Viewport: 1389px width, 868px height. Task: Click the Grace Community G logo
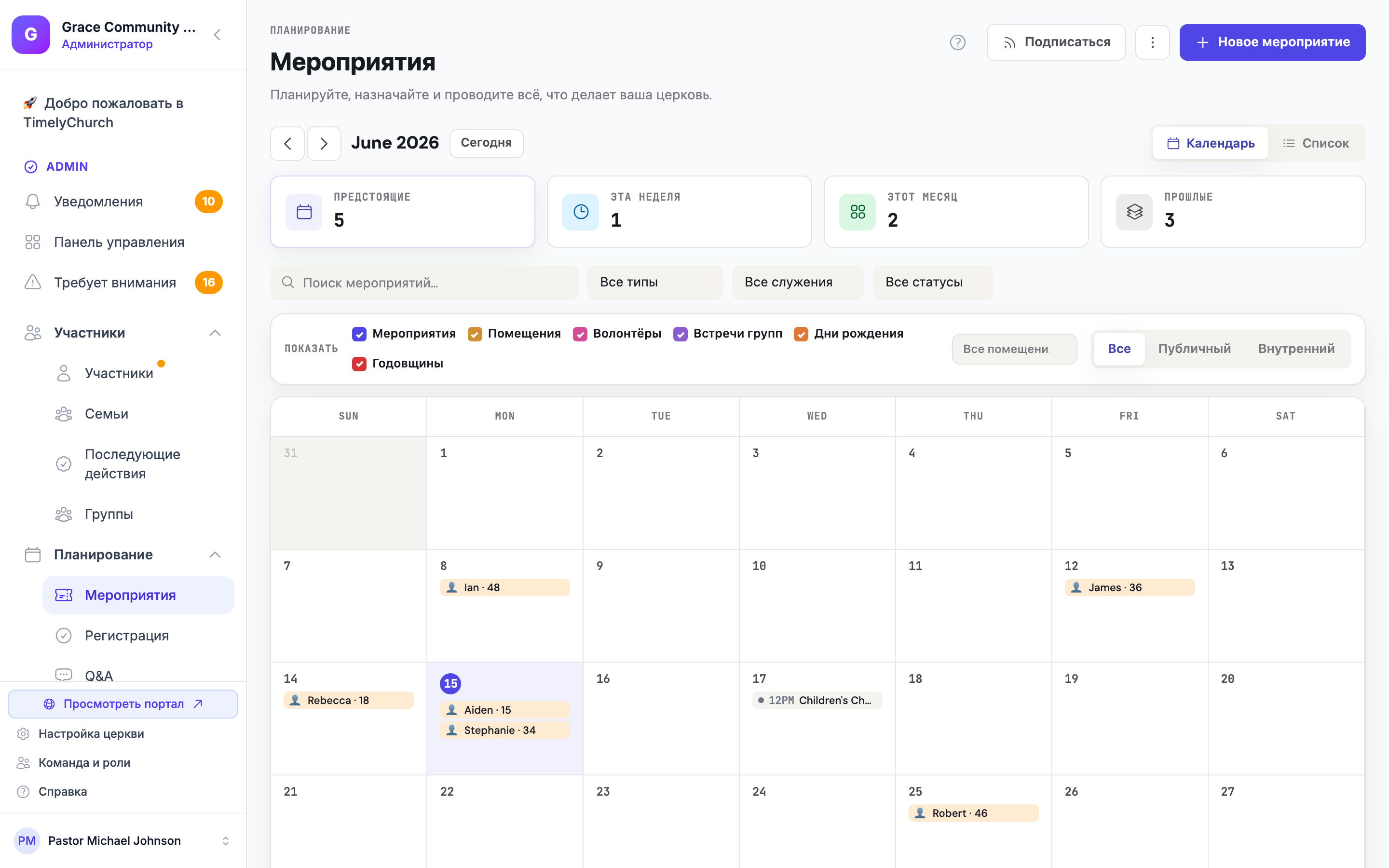(x=31, y=35)
